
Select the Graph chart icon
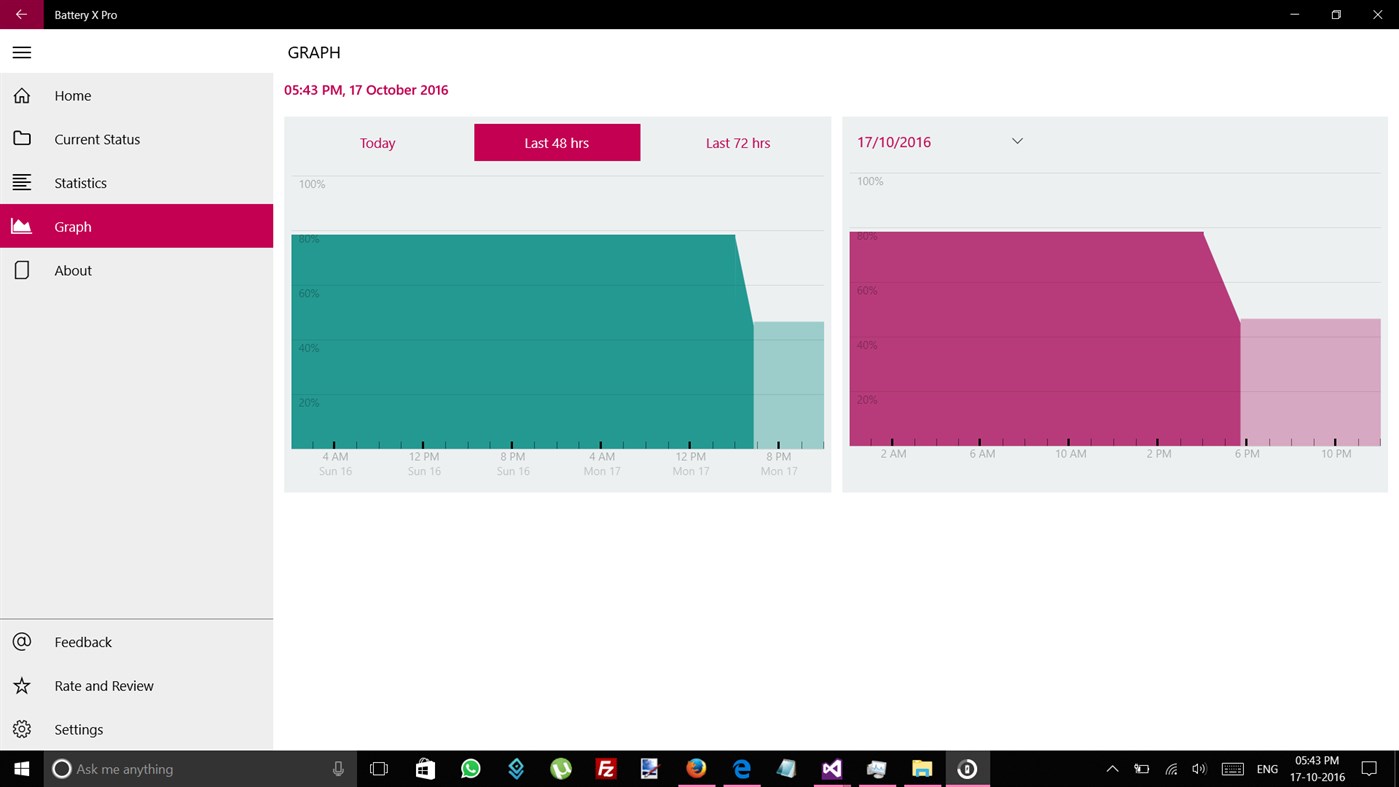coord(21,226)
